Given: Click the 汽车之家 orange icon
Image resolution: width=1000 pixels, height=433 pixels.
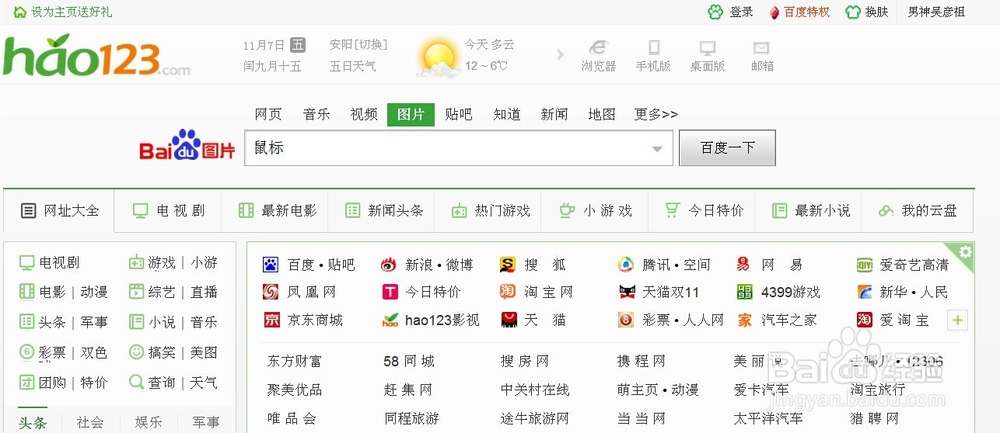Looking at the screenshot, I should 744,319.
